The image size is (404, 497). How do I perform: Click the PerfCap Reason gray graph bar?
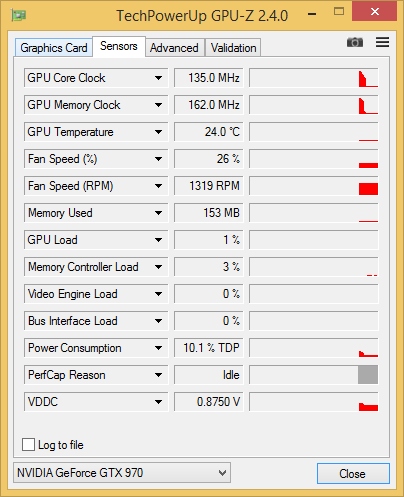tap(368, 375)
